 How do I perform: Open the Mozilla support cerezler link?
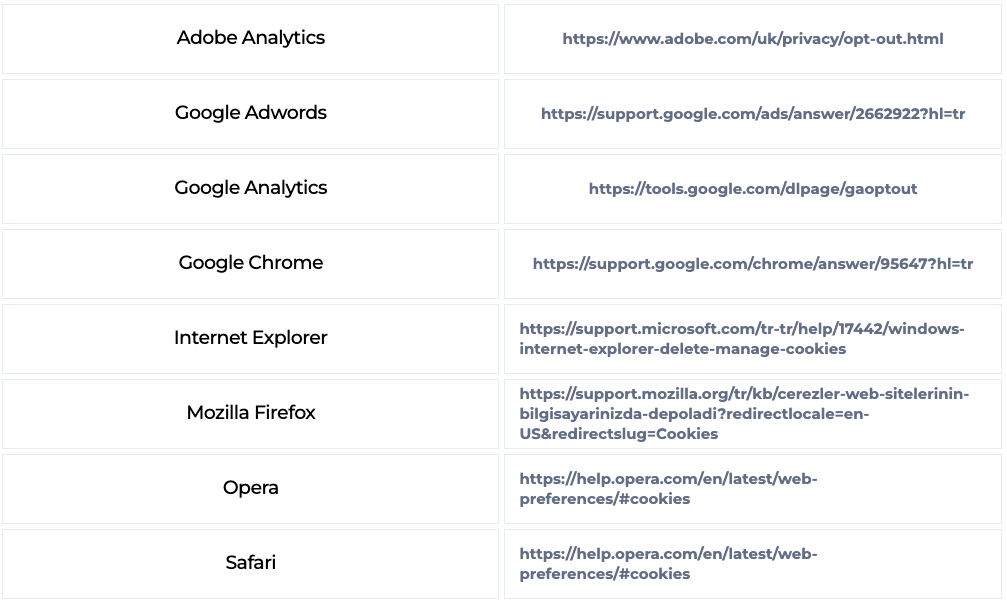[744, 414]
